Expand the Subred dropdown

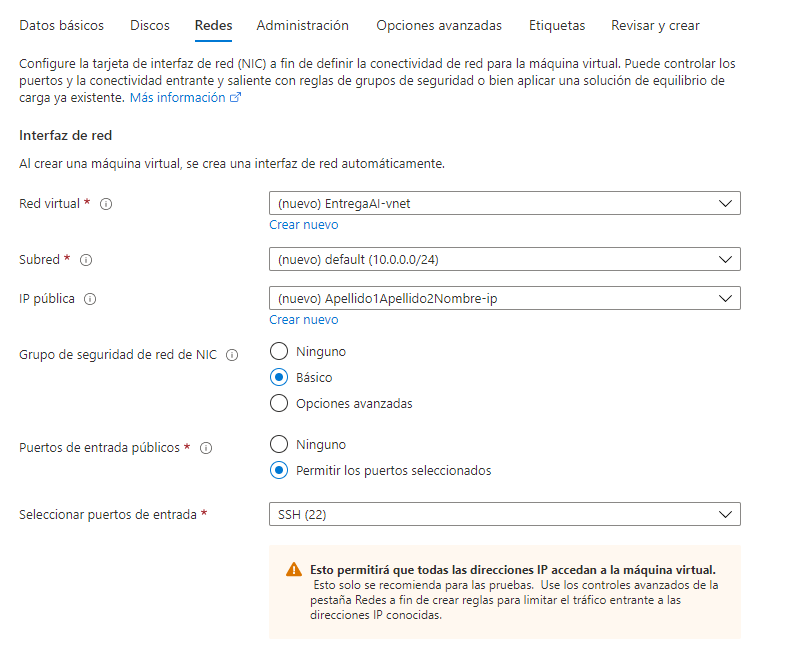[x=504, y=260]
